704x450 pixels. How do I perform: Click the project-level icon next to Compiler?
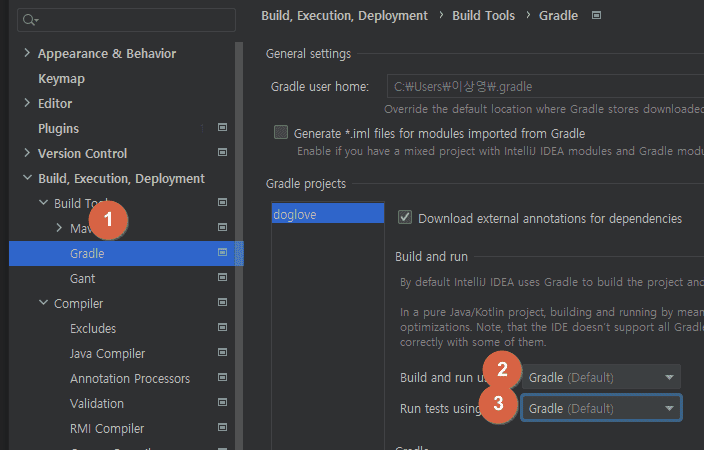[222, 303]
